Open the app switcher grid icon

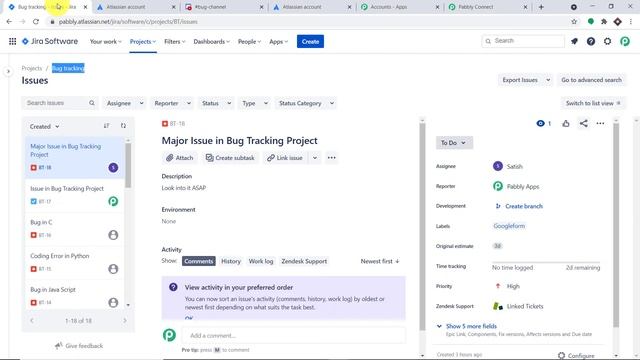pyautogui.click(x=13, y=41)
